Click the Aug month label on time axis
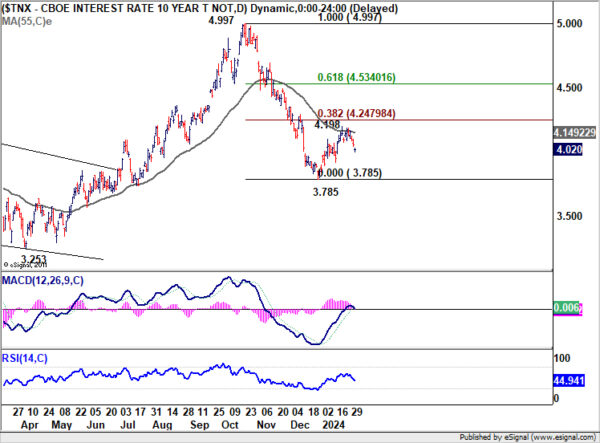The image size is (600, 443). pyautogui.click(x=162, y=425)
